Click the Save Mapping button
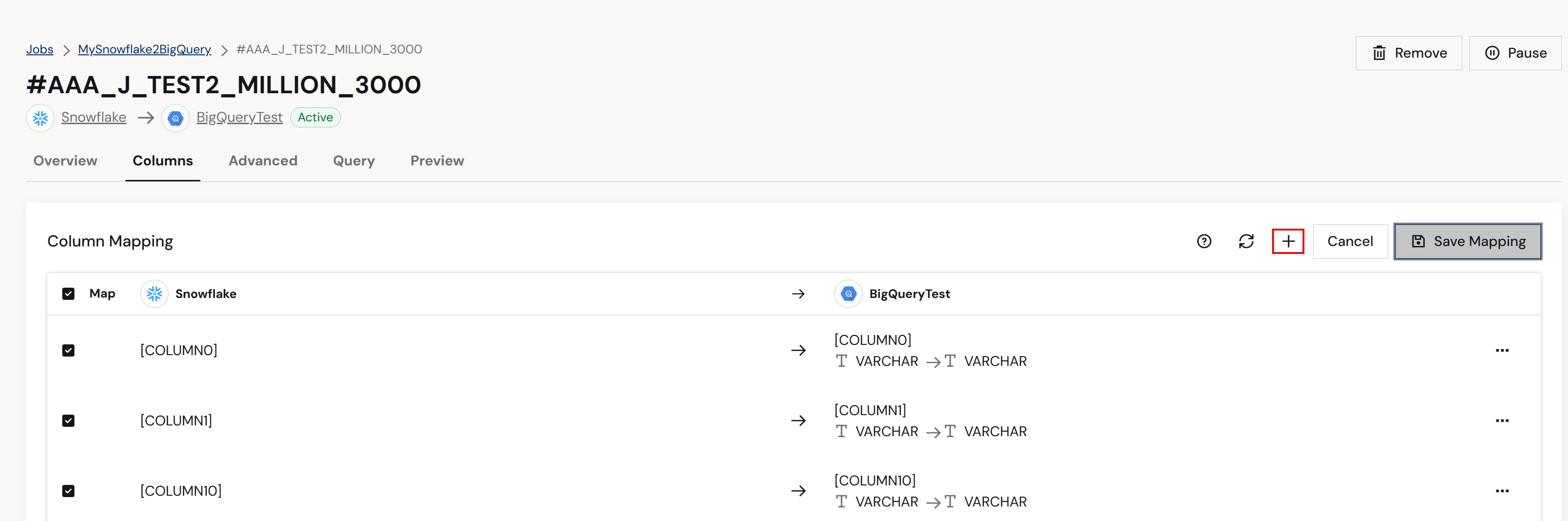Image resolution: width=1568 pixels, height=521 pixels. [1467, 241]
